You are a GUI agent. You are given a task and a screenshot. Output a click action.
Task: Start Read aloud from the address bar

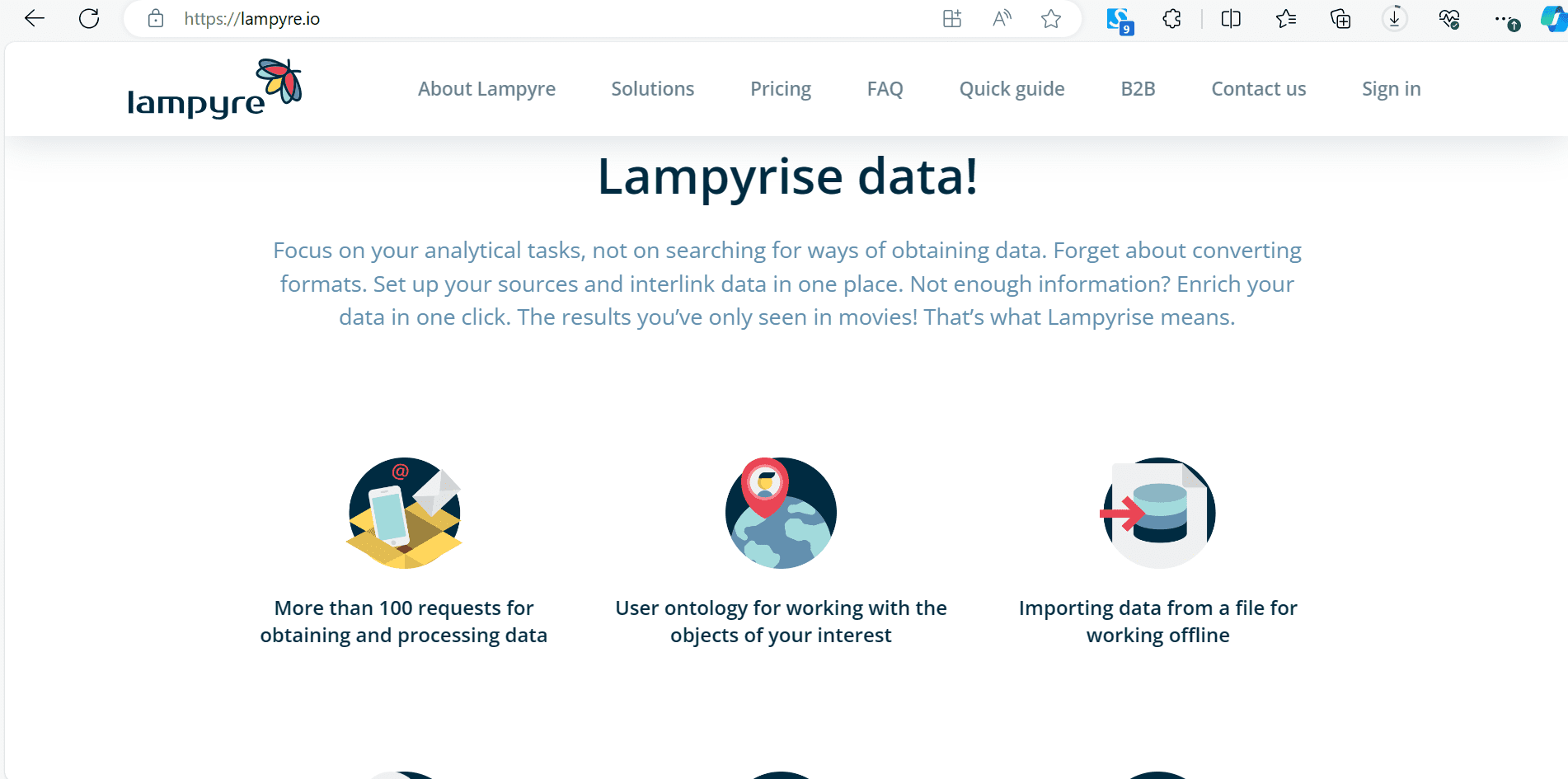(1002, 18)
